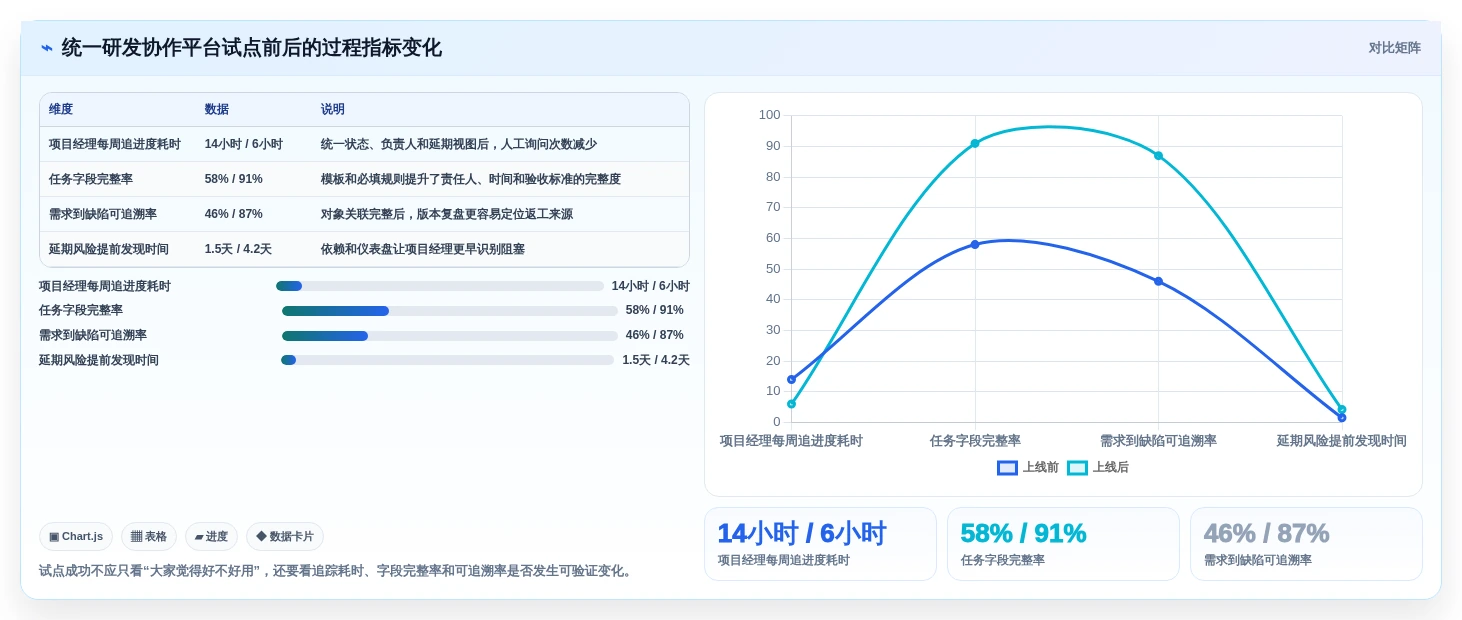Select the 数据卡片 tag chip
Viewport: 1462px width, 620px height.
[x=285, y=537]
